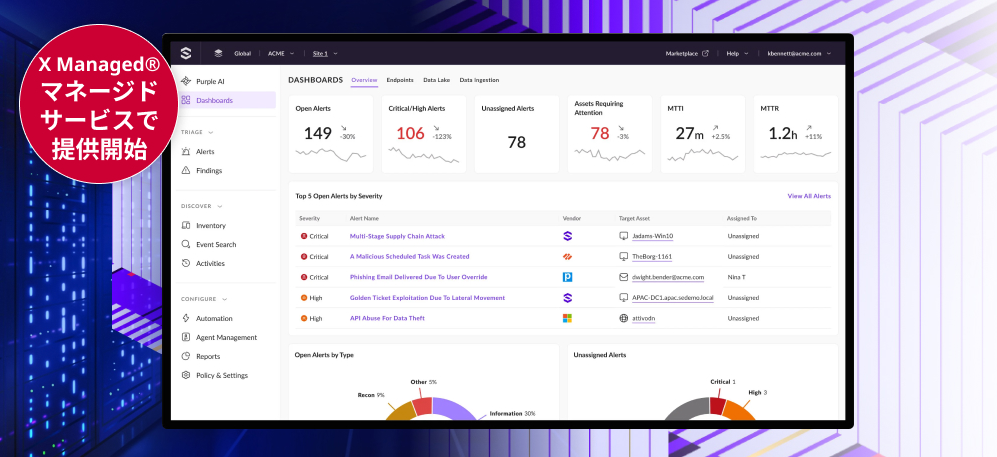
Task: Click the Automation lightning icon
Action: [186, 318]
